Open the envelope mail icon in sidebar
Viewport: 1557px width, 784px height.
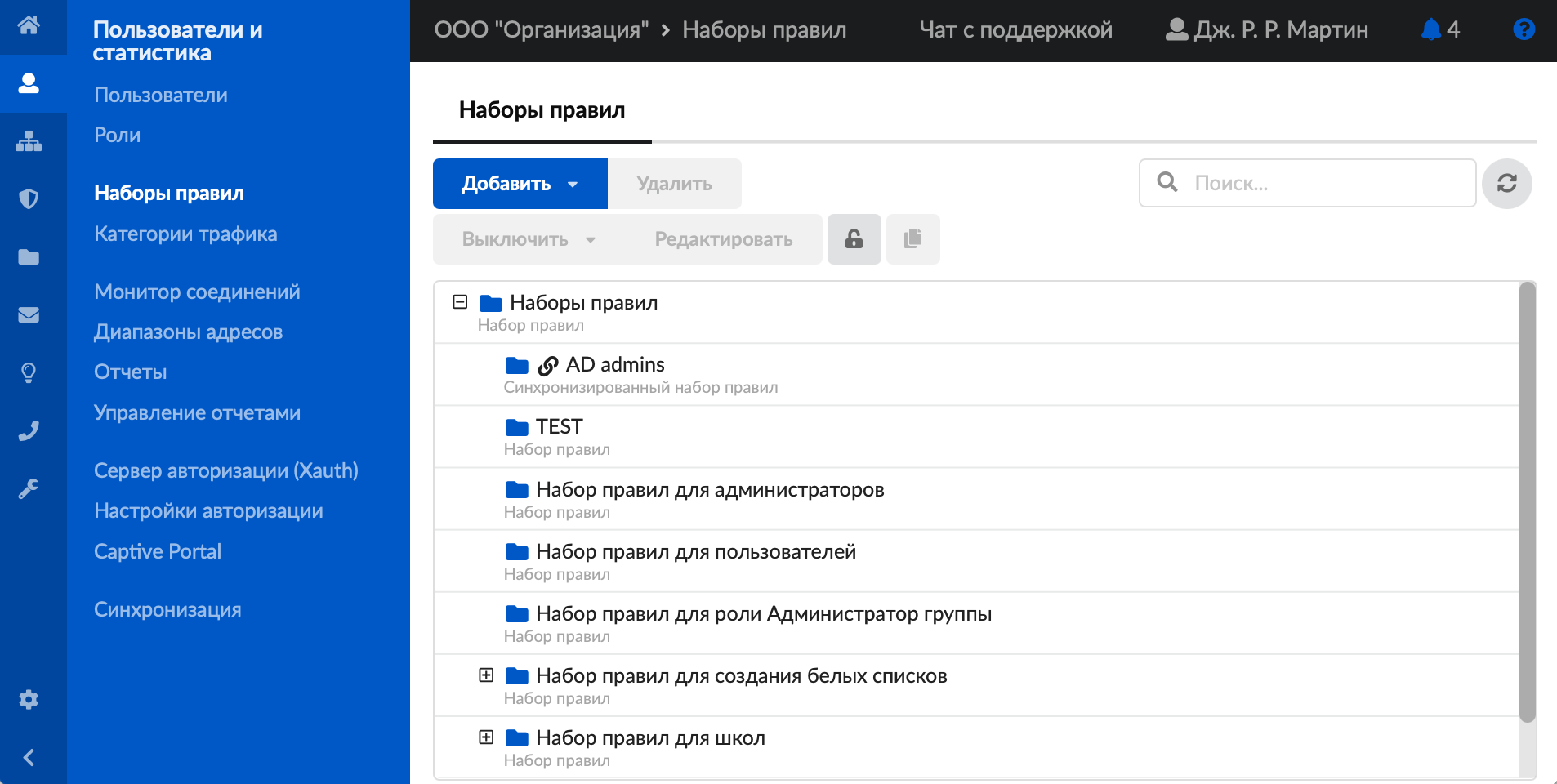coord(29,315)
